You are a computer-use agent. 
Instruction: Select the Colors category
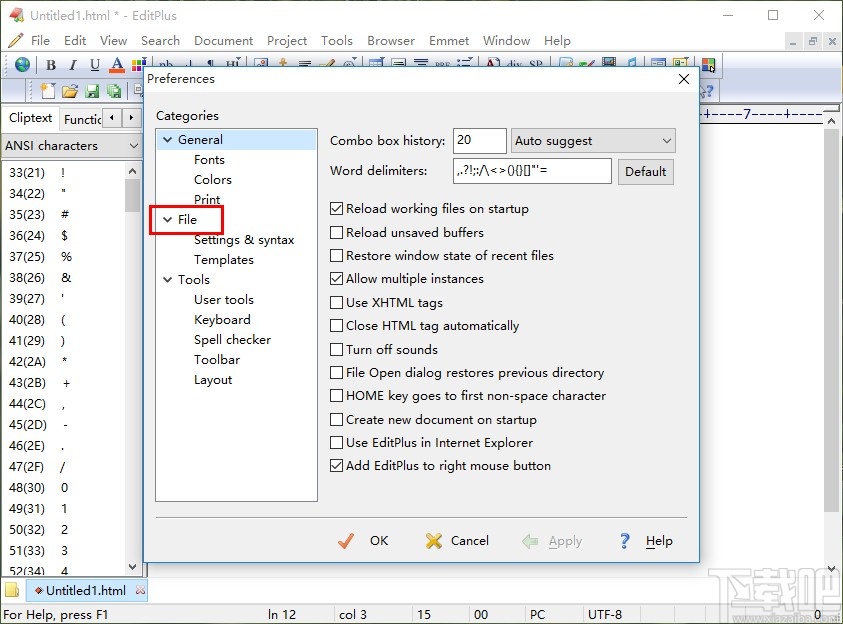[x=213, y=180]
